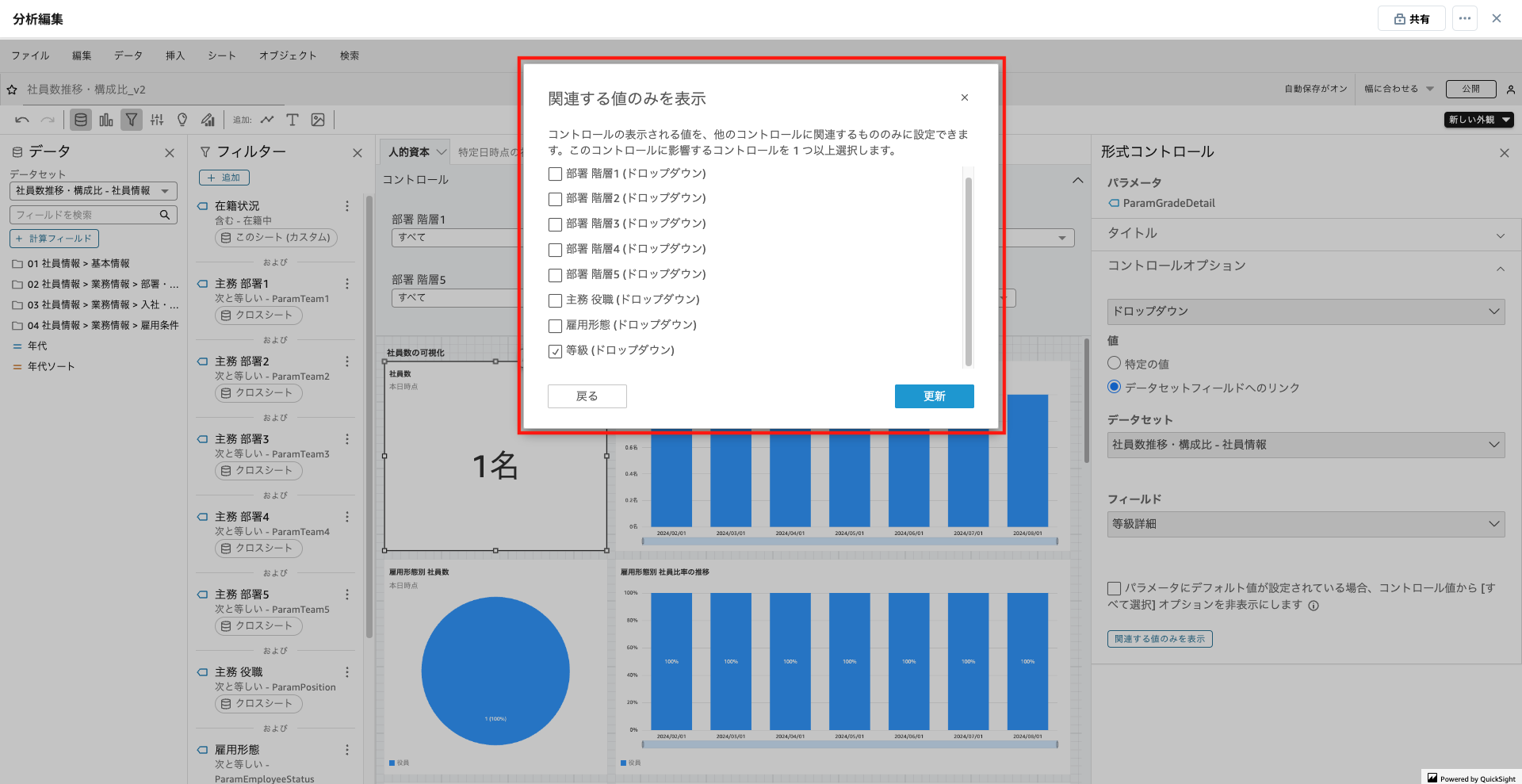Click the Insights lightbulb icon
The image size is (1522, 784).
[x=182, y=120]
